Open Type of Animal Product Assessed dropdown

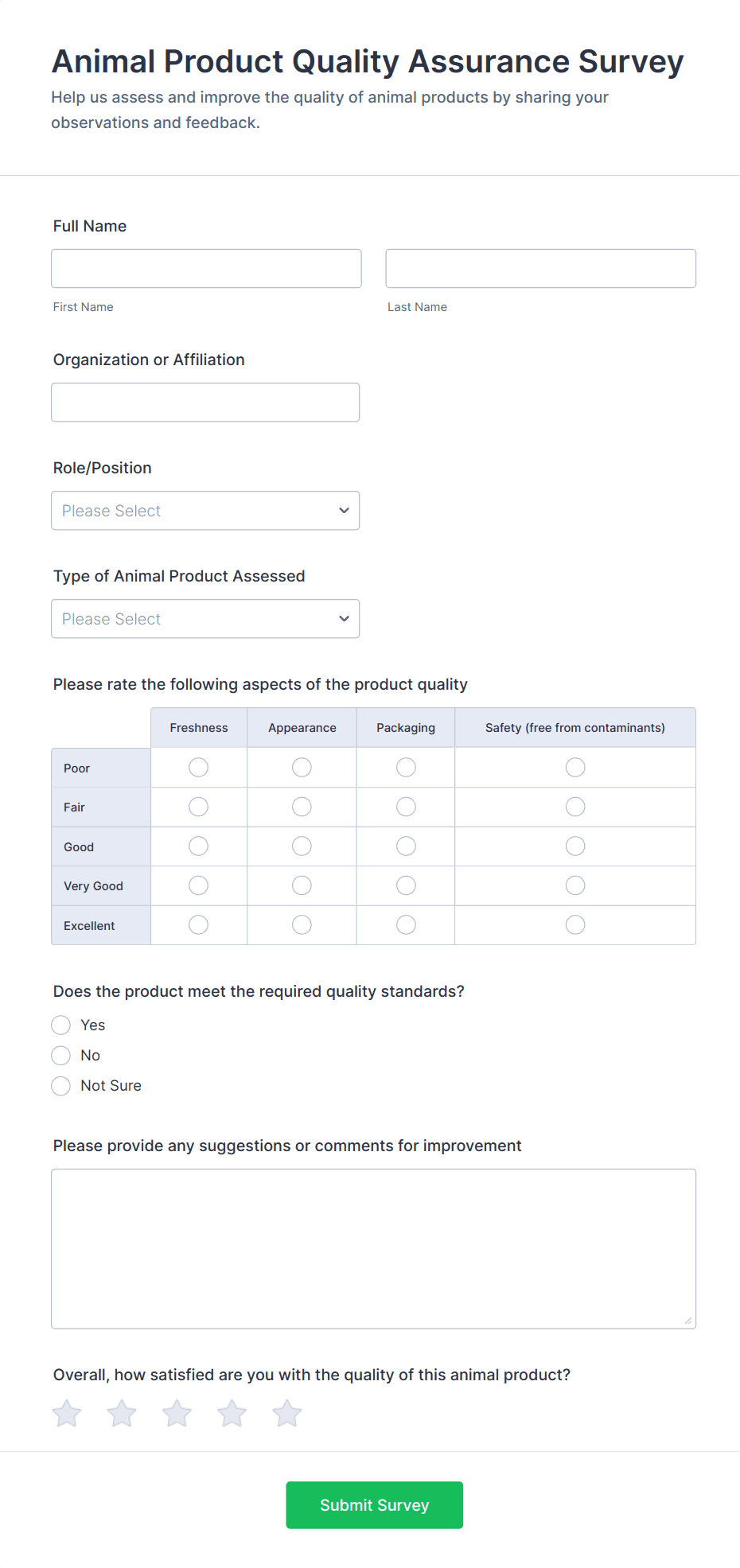pyautogui.click(x=205, y=619)
